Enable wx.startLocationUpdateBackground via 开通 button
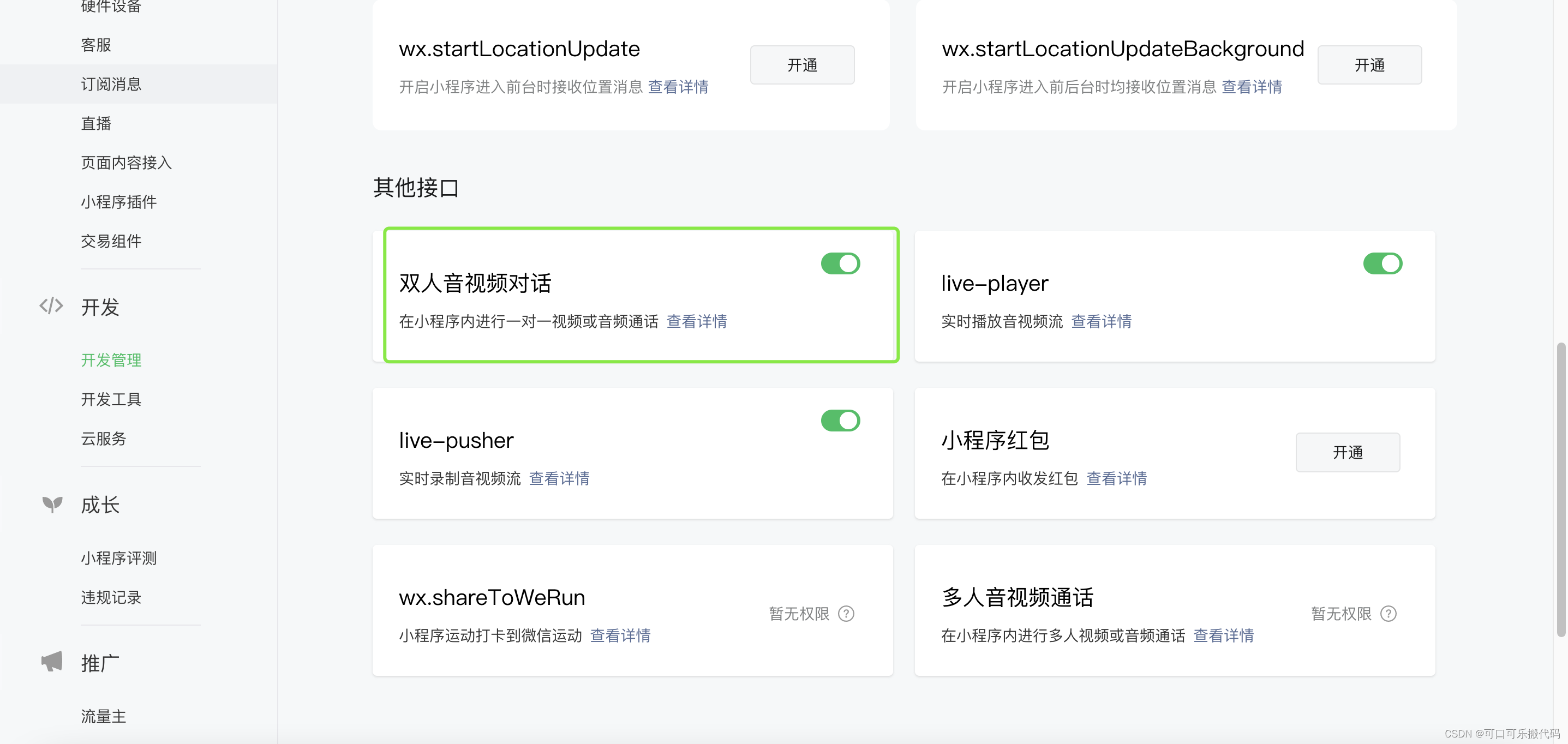The width and height of the screenshot is (1568, 744). pyautogui.click(x=1369, y=65)
